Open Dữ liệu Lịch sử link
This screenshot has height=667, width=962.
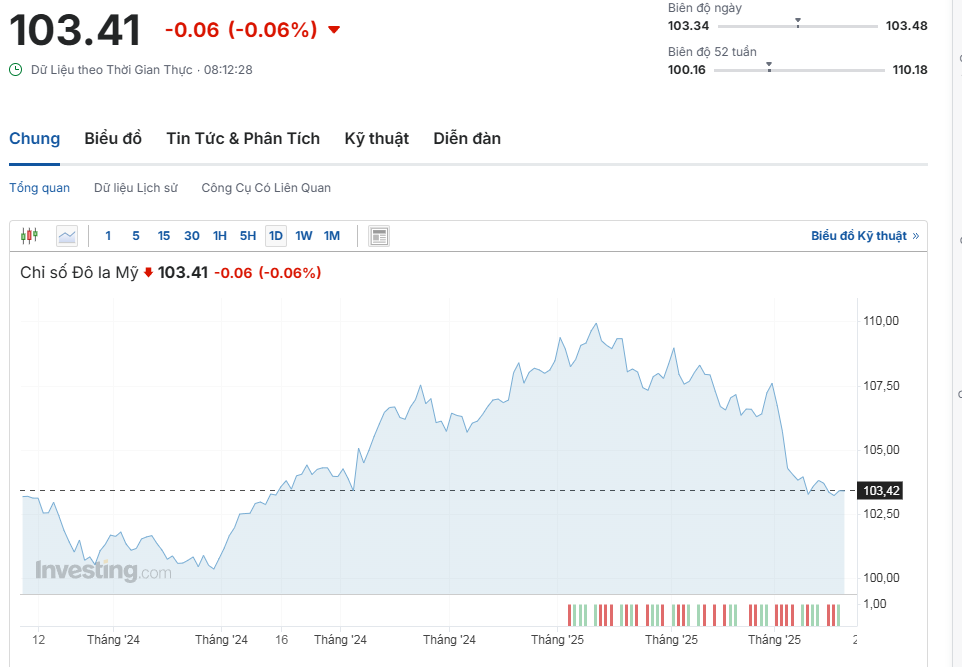tap(136, 188)
